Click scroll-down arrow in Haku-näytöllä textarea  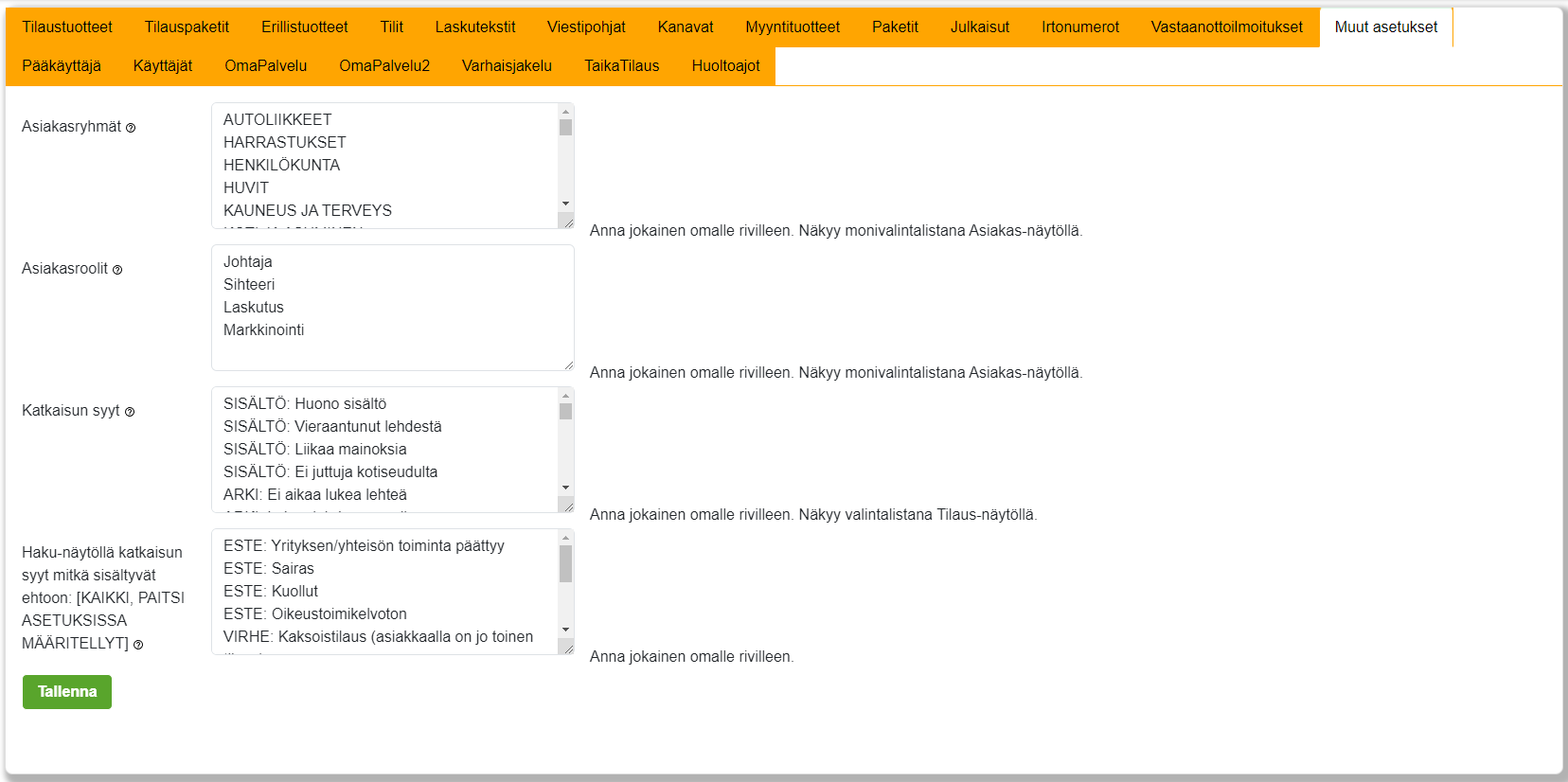click(565, 630)
